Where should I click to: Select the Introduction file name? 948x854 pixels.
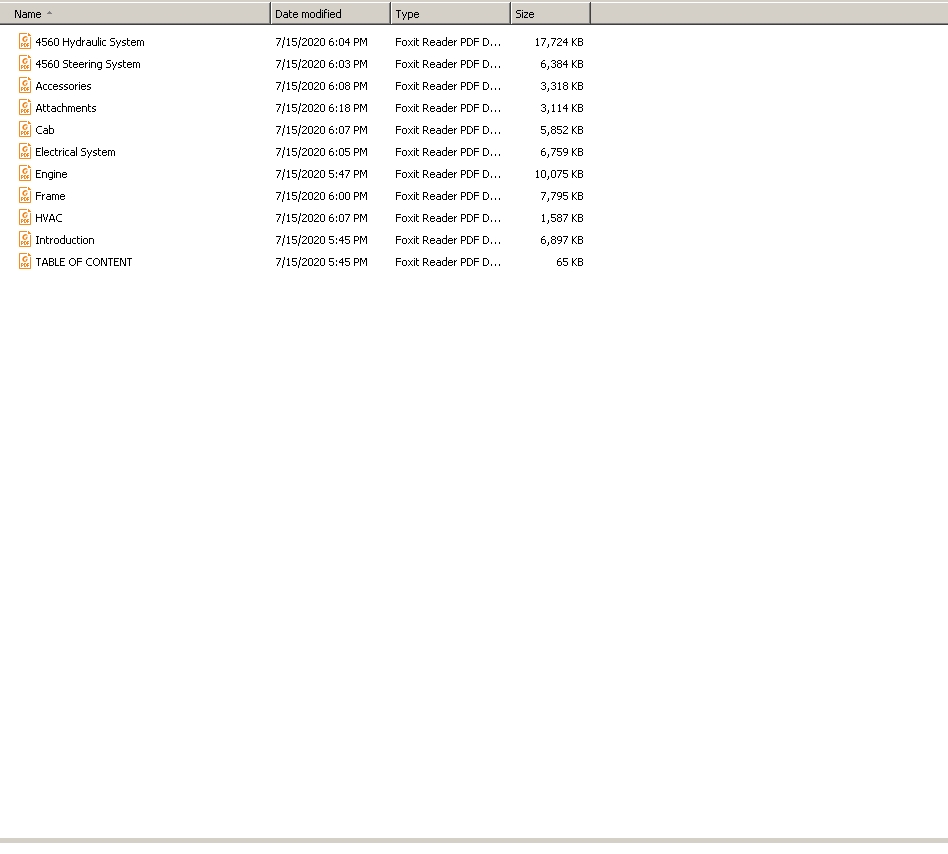click(x=65, y=240)
